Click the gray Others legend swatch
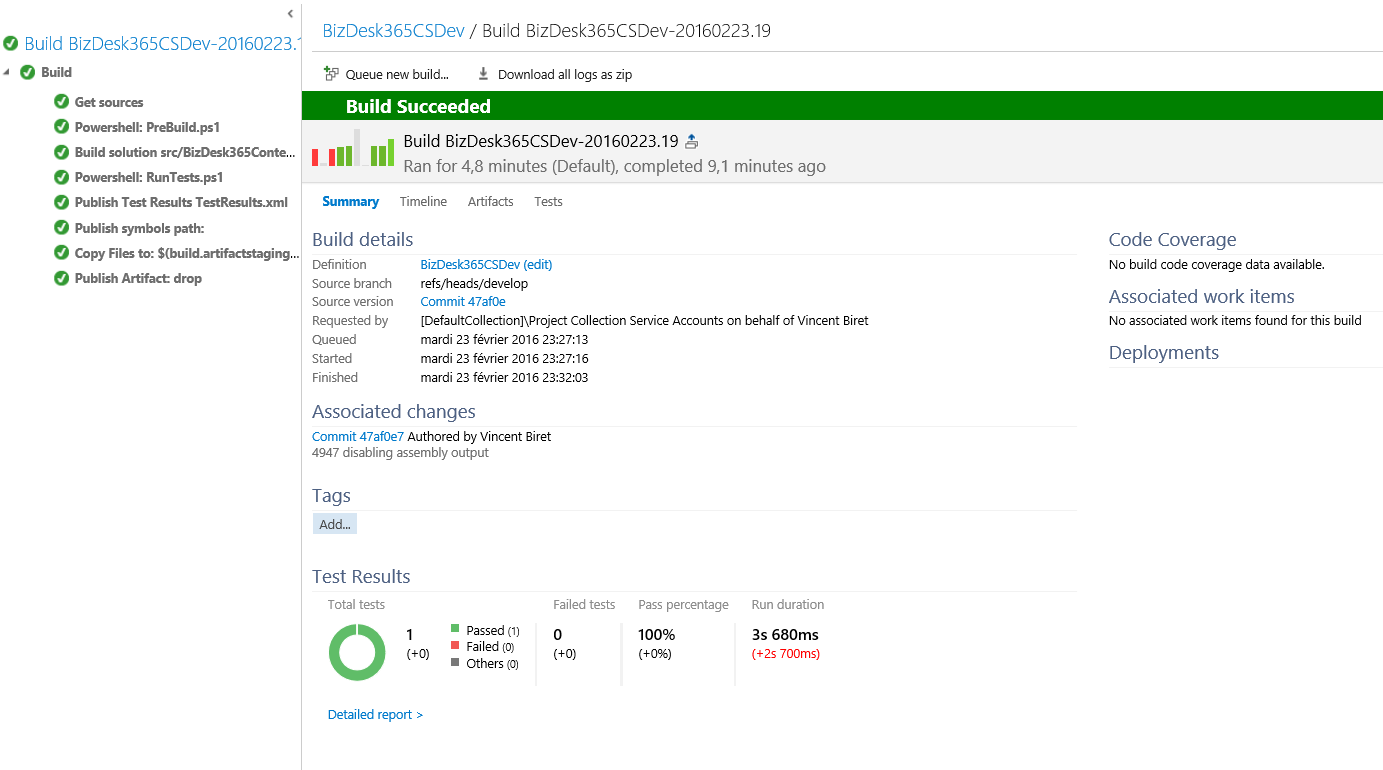The height and width of the screenshot is (770, 1383). (455, 662)
